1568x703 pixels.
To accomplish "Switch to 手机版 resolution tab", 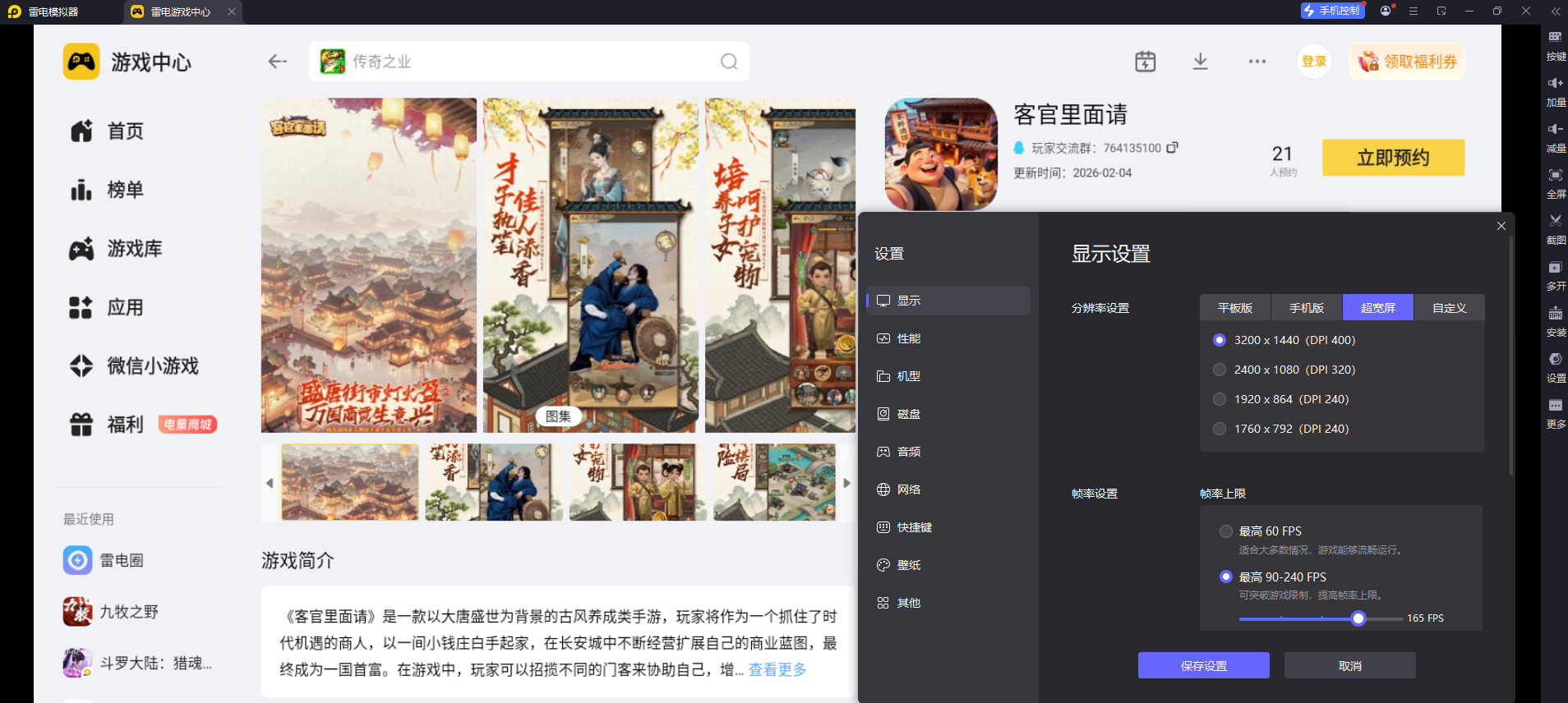I will coord(1307,308).
